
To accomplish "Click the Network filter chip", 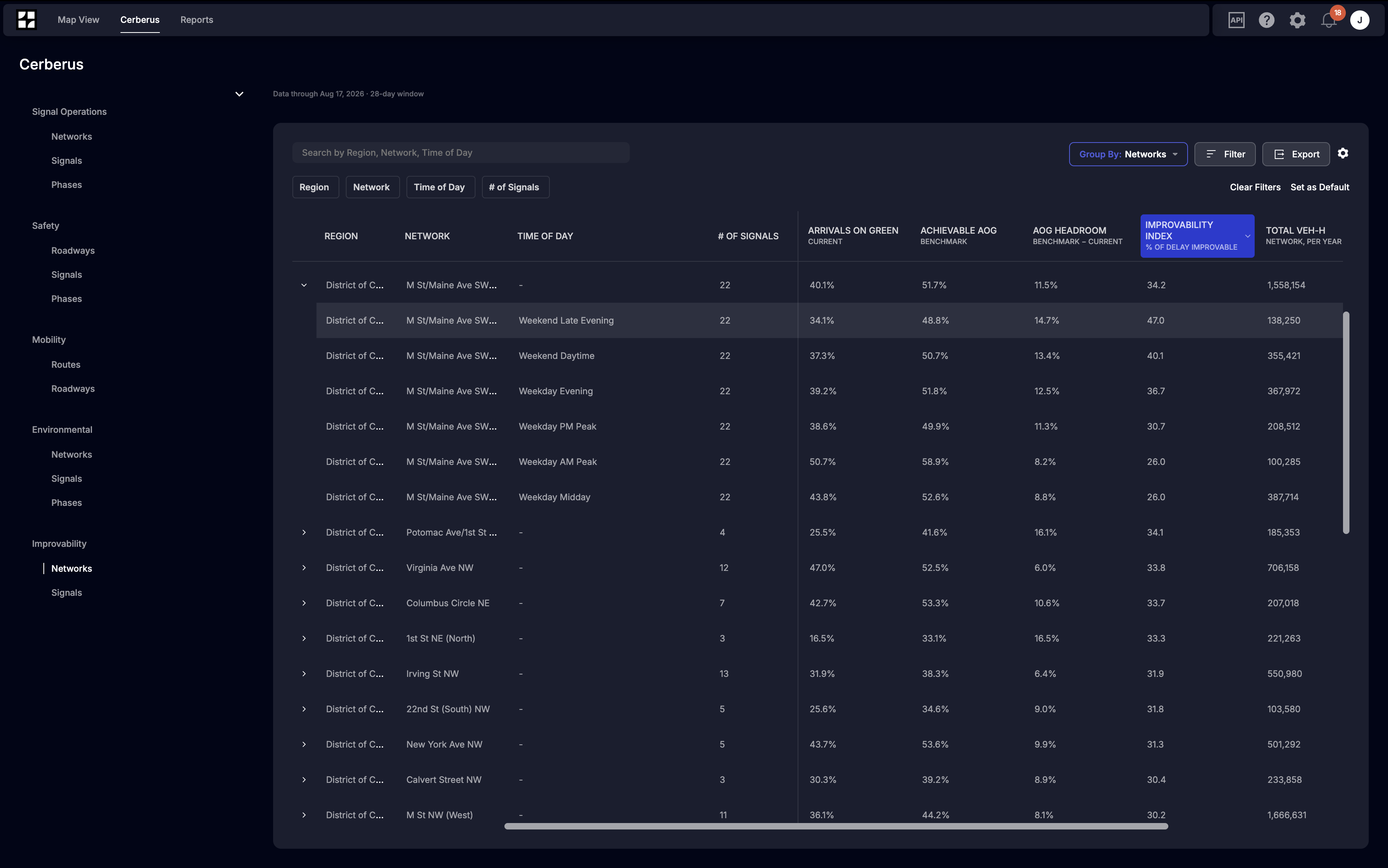I will click(372, 187).
